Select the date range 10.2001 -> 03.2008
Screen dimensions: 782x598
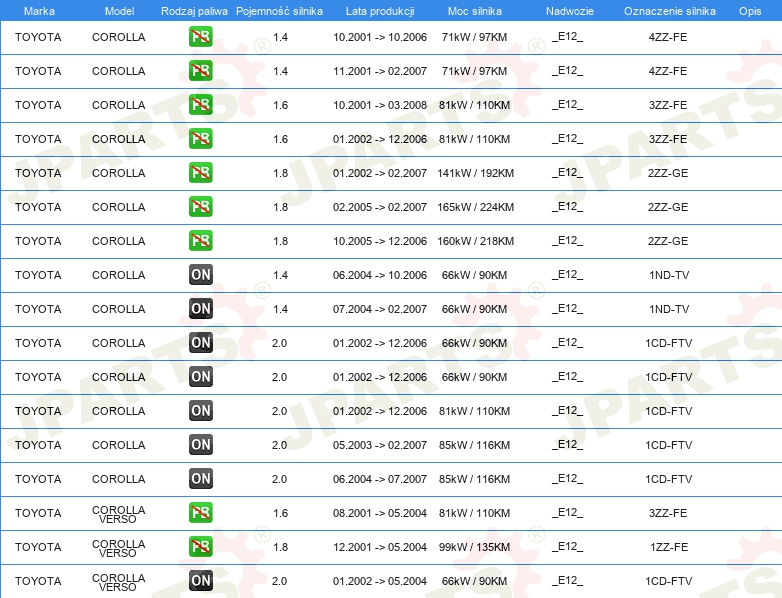[380, 105]
